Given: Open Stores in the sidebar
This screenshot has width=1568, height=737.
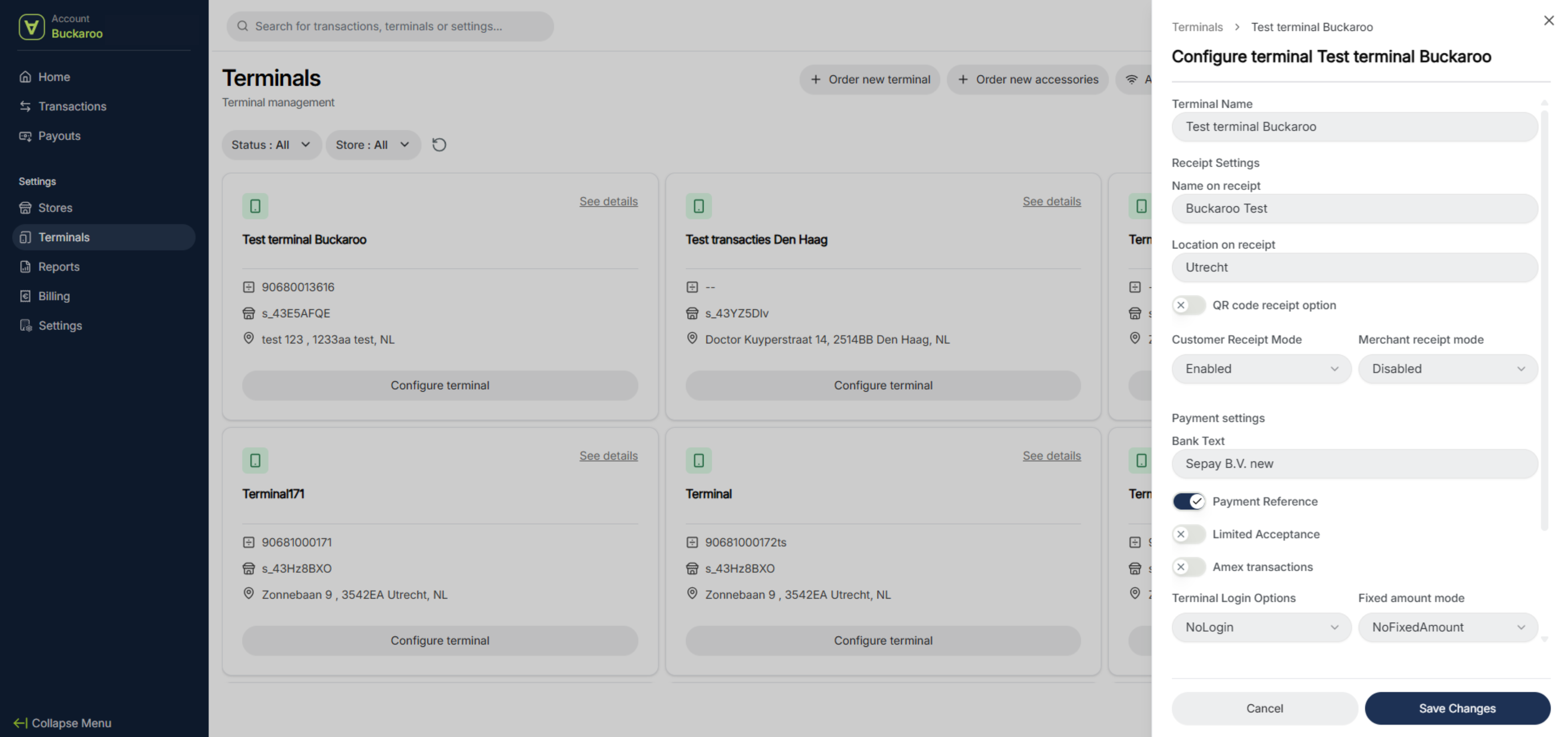Looking at the screenshot, I should click(104, 208).
